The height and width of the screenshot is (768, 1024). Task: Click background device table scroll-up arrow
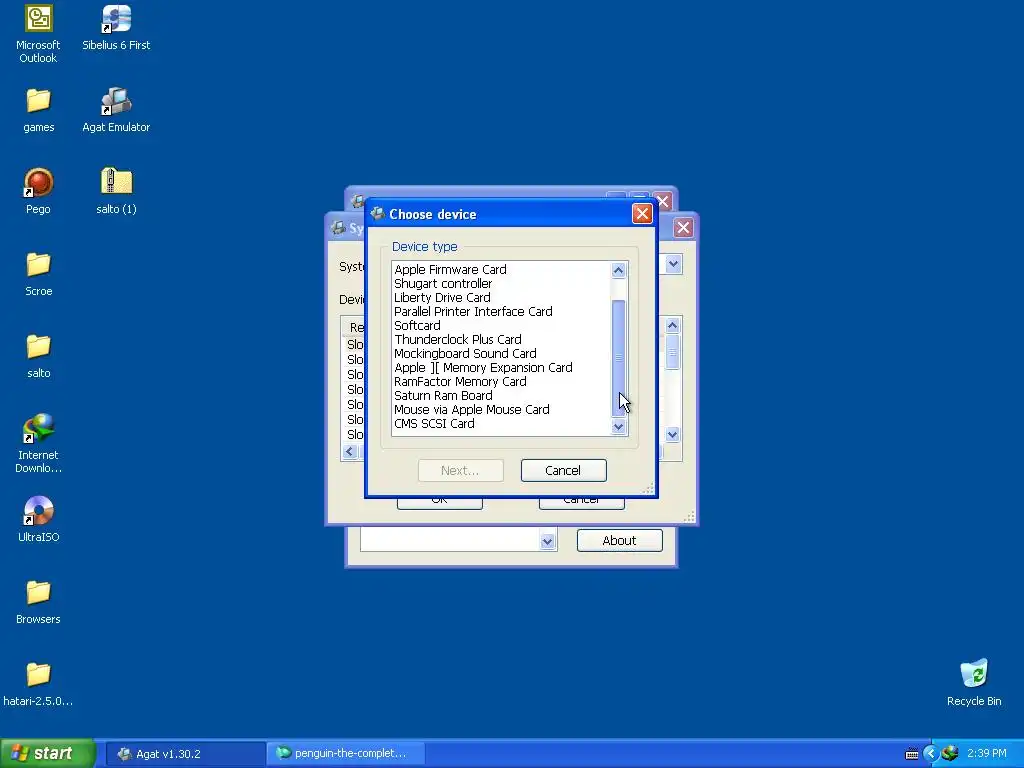point(672,325)
